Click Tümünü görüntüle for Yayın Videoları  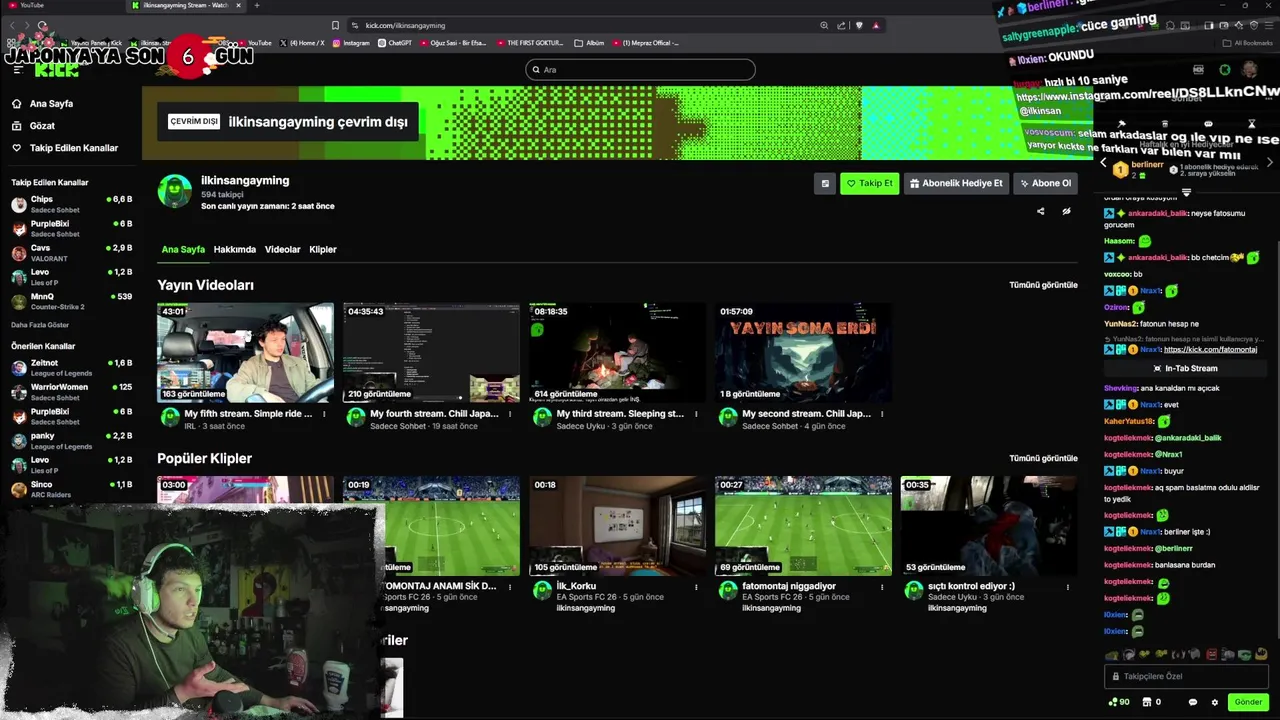tap(1043, 285)
